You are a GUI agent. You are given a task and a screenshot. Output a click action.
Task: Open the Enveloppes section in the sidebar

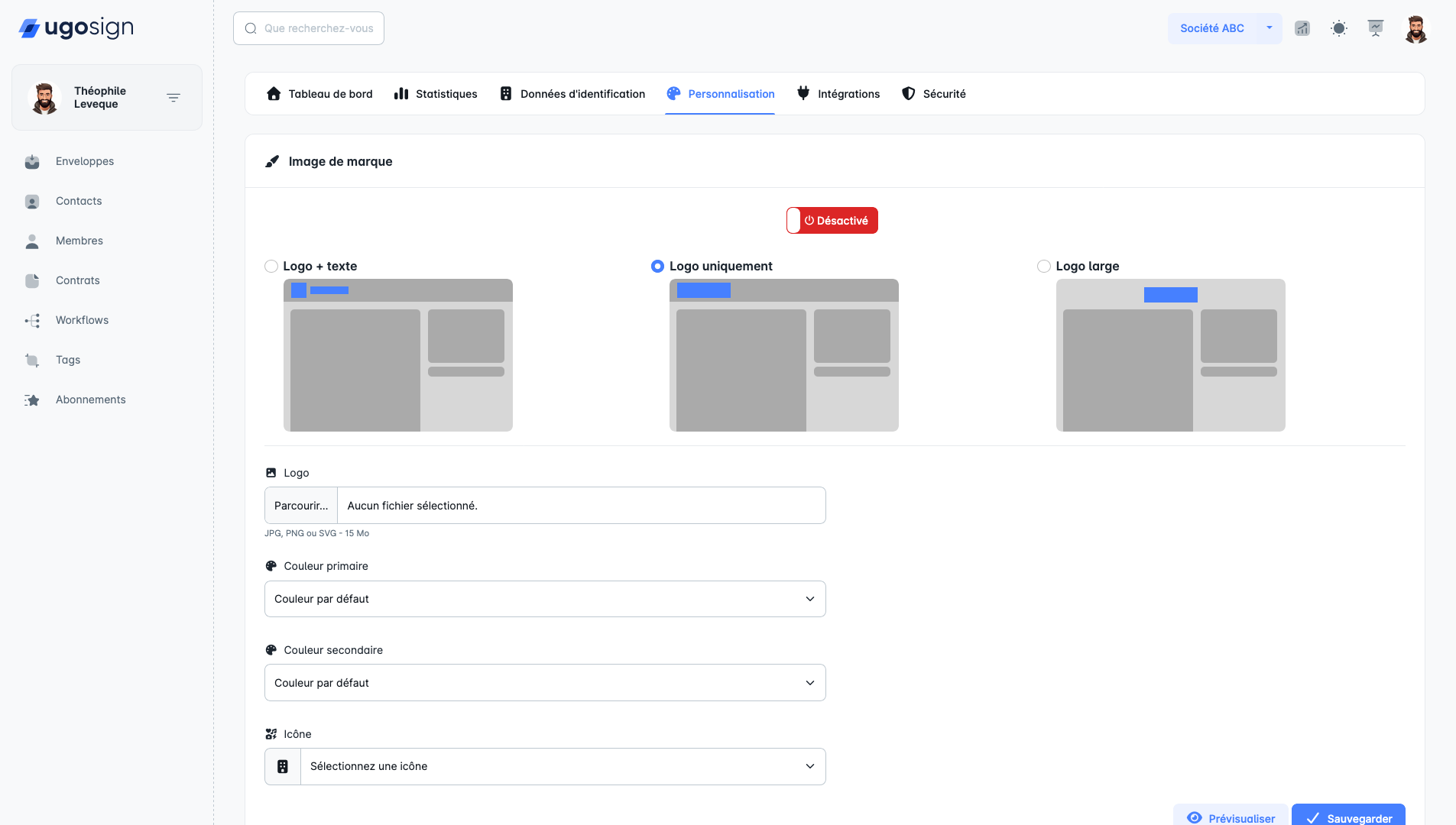click(x=84, y=161)
